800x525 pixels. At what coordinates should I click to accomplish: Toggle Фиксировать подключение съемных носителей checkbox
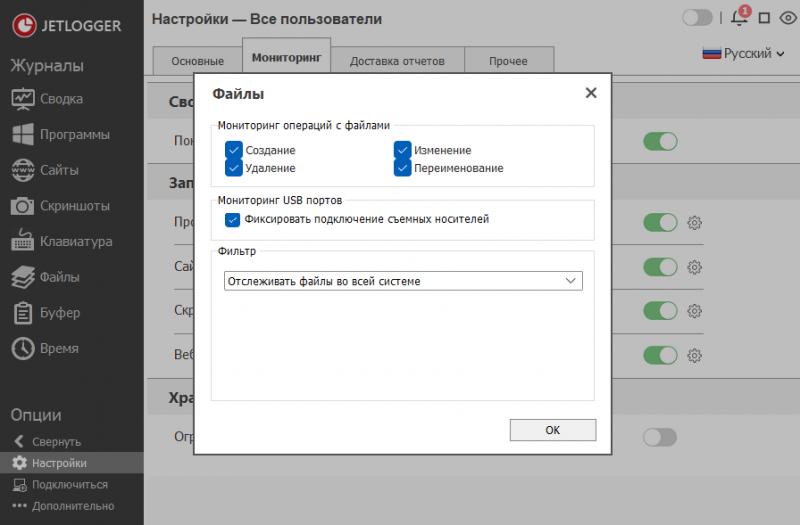click(234, 219)
